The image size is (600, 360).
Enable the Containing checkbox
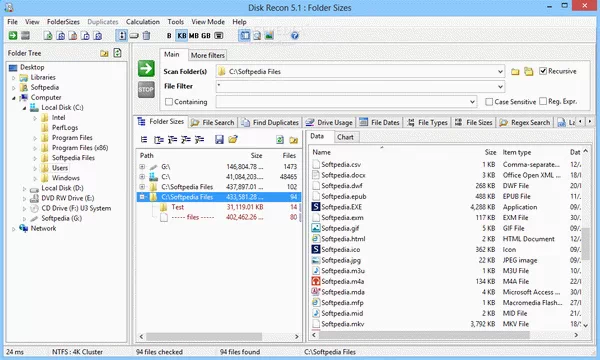coord(169,102)
